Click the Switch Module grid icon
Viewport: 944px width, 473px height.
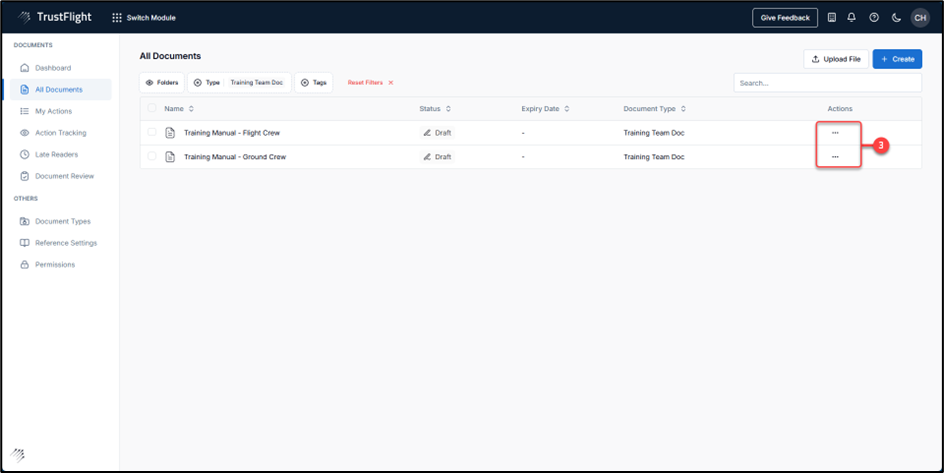point(117,18)
